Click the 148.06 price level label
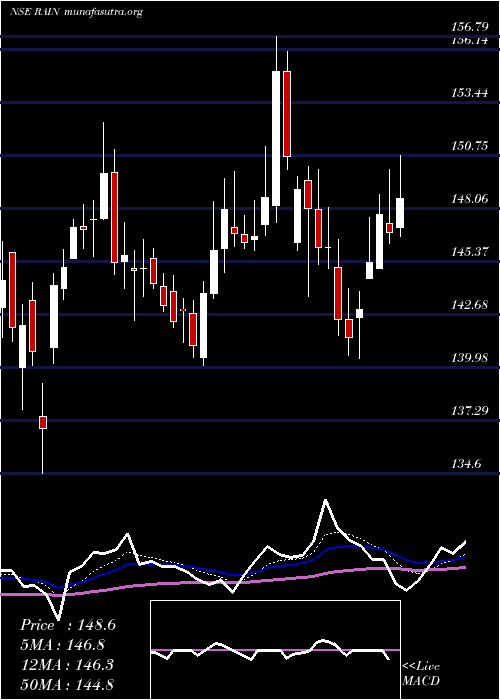The height and width of the screenshot is (700, 500). pos(470,199)
